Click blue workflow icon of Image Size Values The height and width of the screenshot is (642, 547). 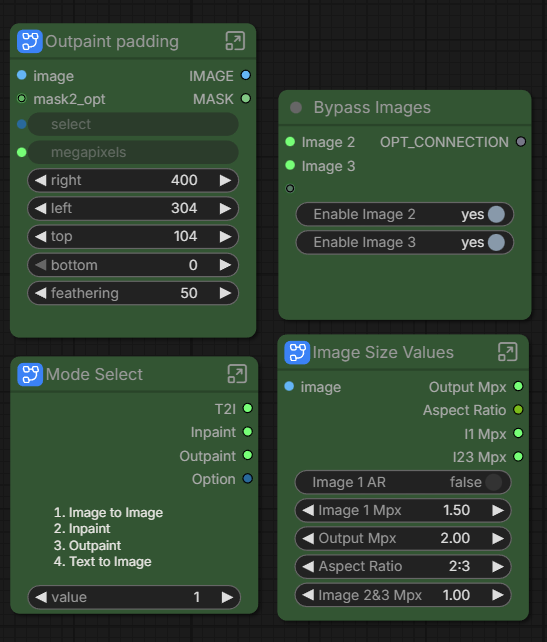(x=297, y=352)
